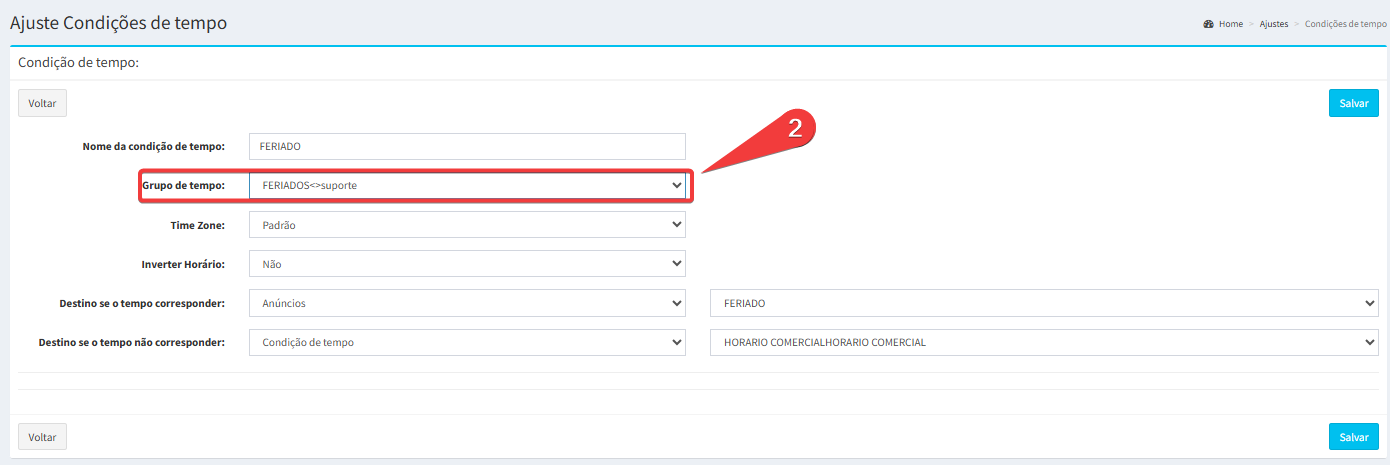1390x465 pixels.
Task: Open the Inverter Horário dropdown
Action: coord(467,265)
